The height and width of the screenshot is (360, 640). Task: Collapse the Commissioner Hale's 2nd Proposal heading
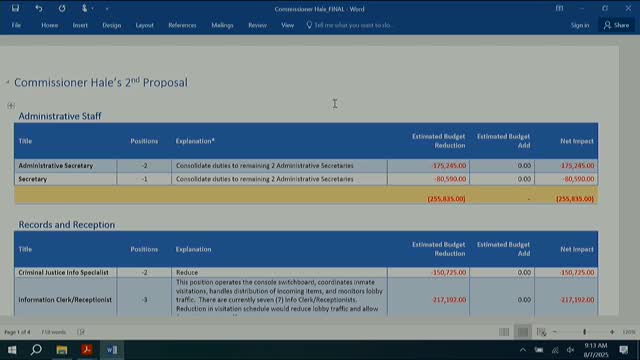tap(7, 82)
